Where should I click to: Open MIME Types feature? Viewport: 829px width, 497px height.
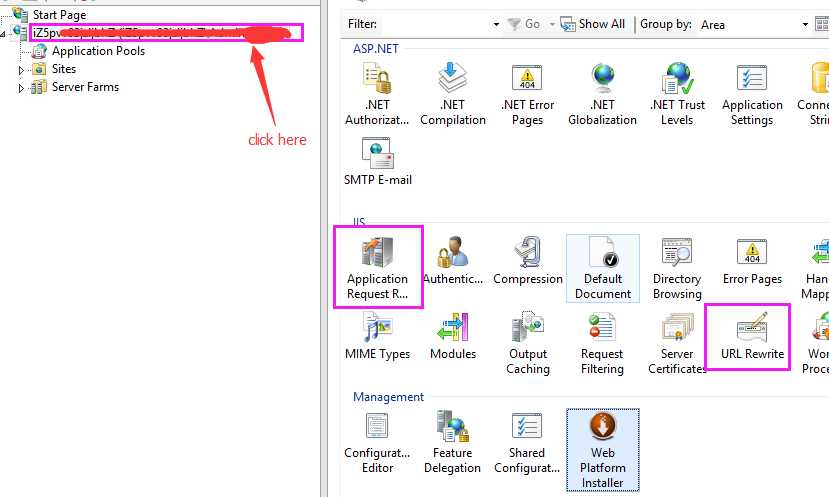point(377,336)
